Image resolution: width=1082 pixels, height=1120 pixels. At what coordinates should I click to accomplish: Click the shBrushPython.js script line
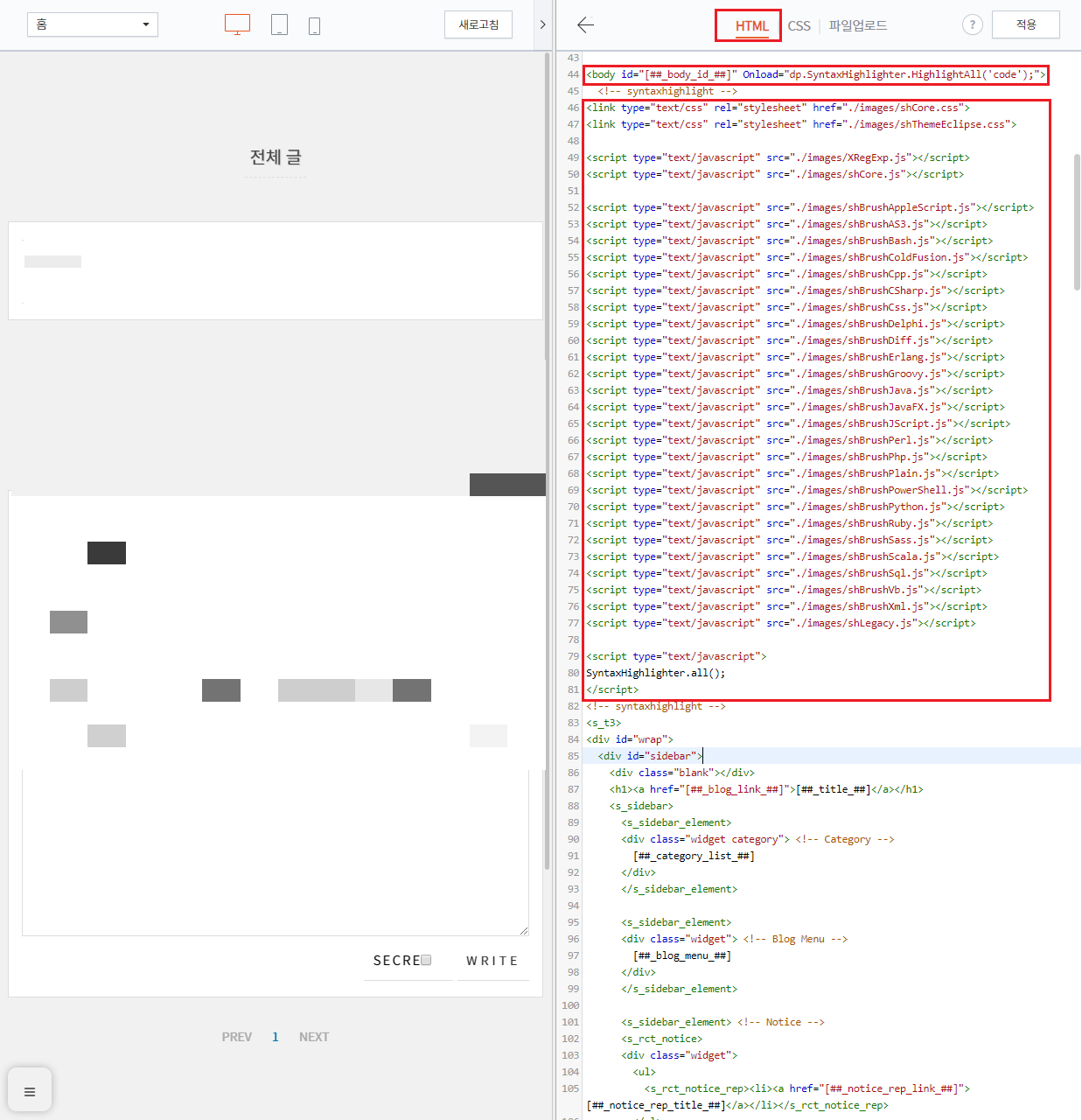795,507
